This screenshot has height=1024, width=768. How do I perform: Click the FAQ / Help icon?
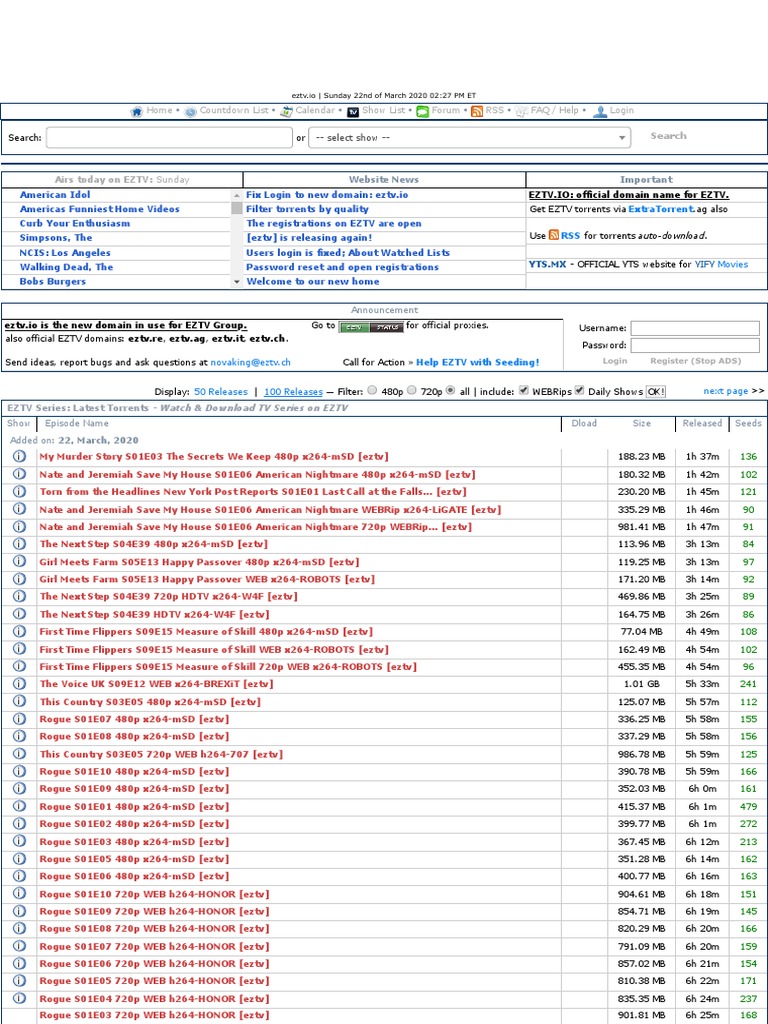(521, 112)
